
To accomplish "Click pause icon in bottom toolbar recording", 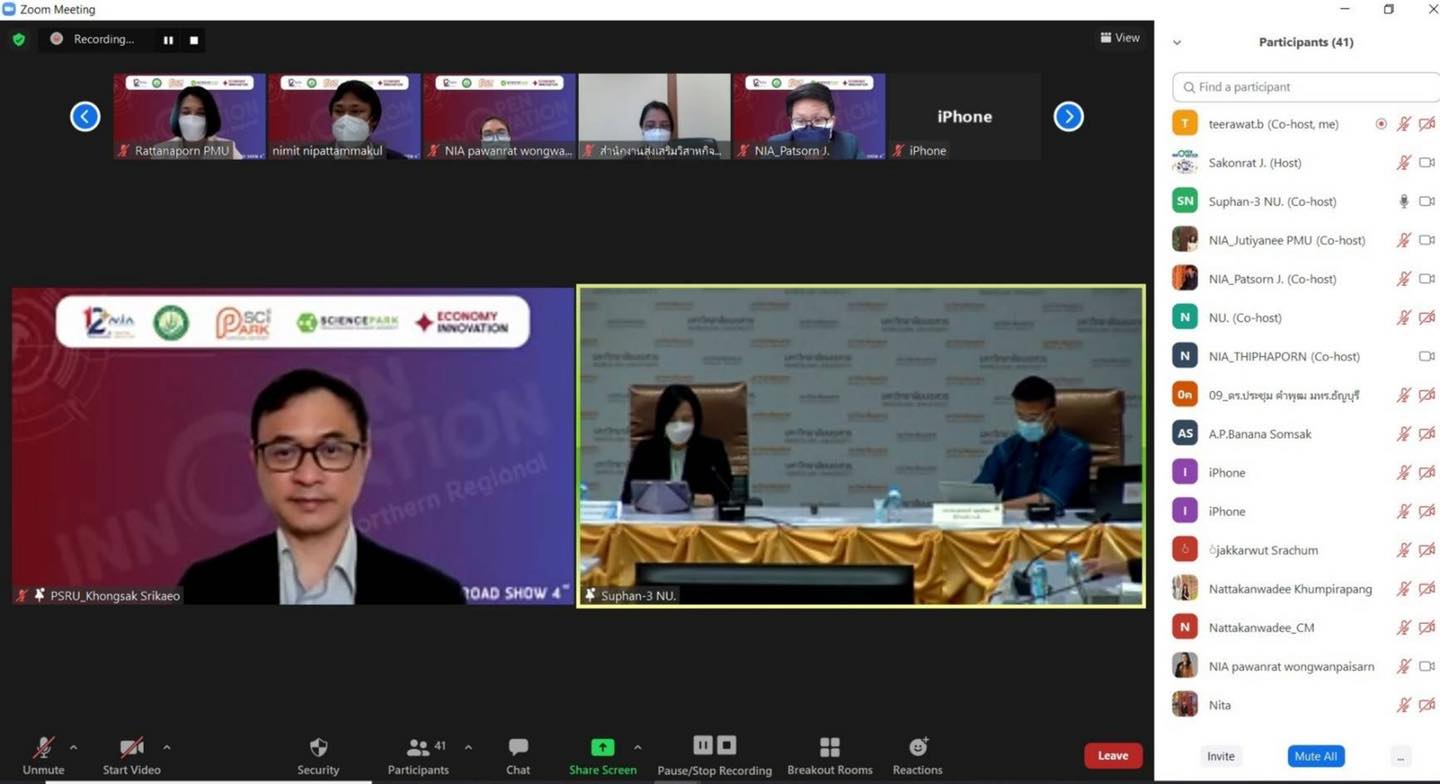I will (x=703, y=745).
